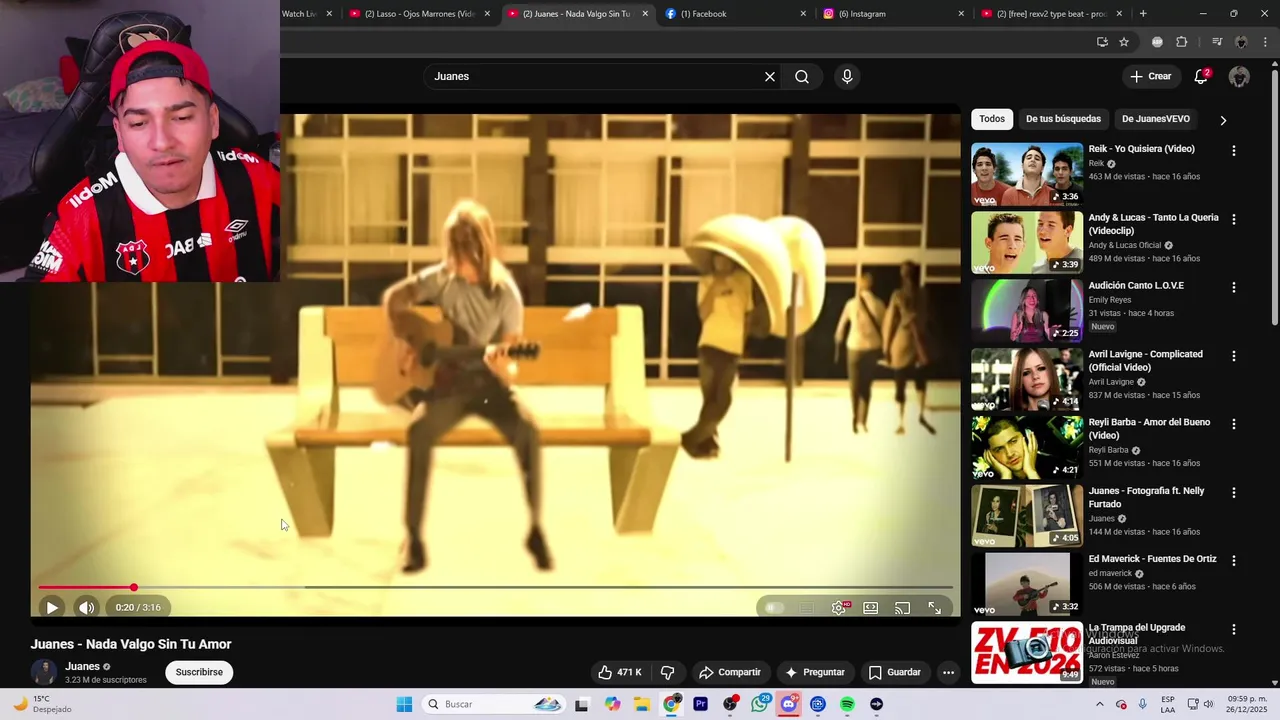The width and height of the screenshot is (1280, 720).
Task: Open Premiere Pro from the taskbar
Action: [701, 704]
